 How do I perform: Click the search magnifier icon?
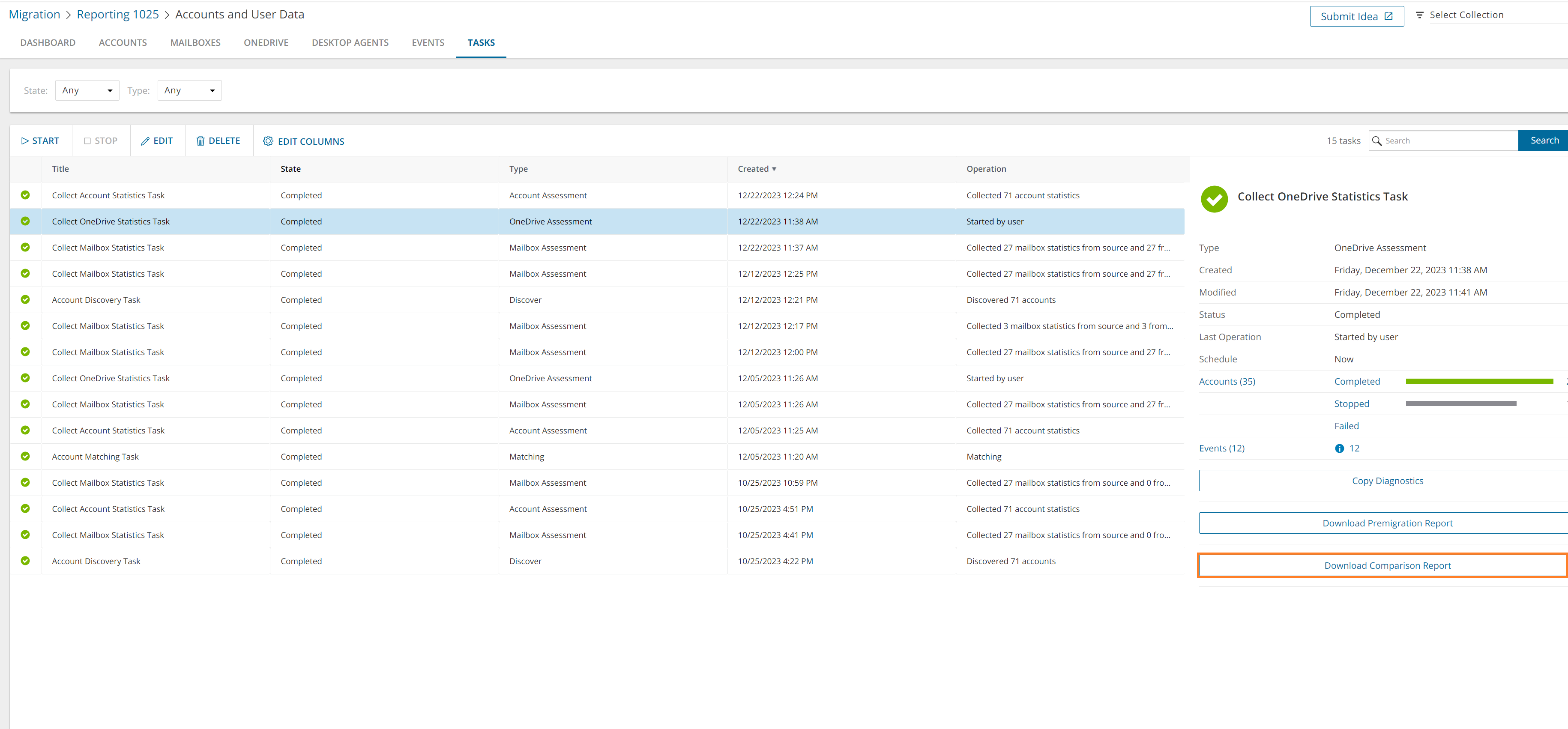1376,140
